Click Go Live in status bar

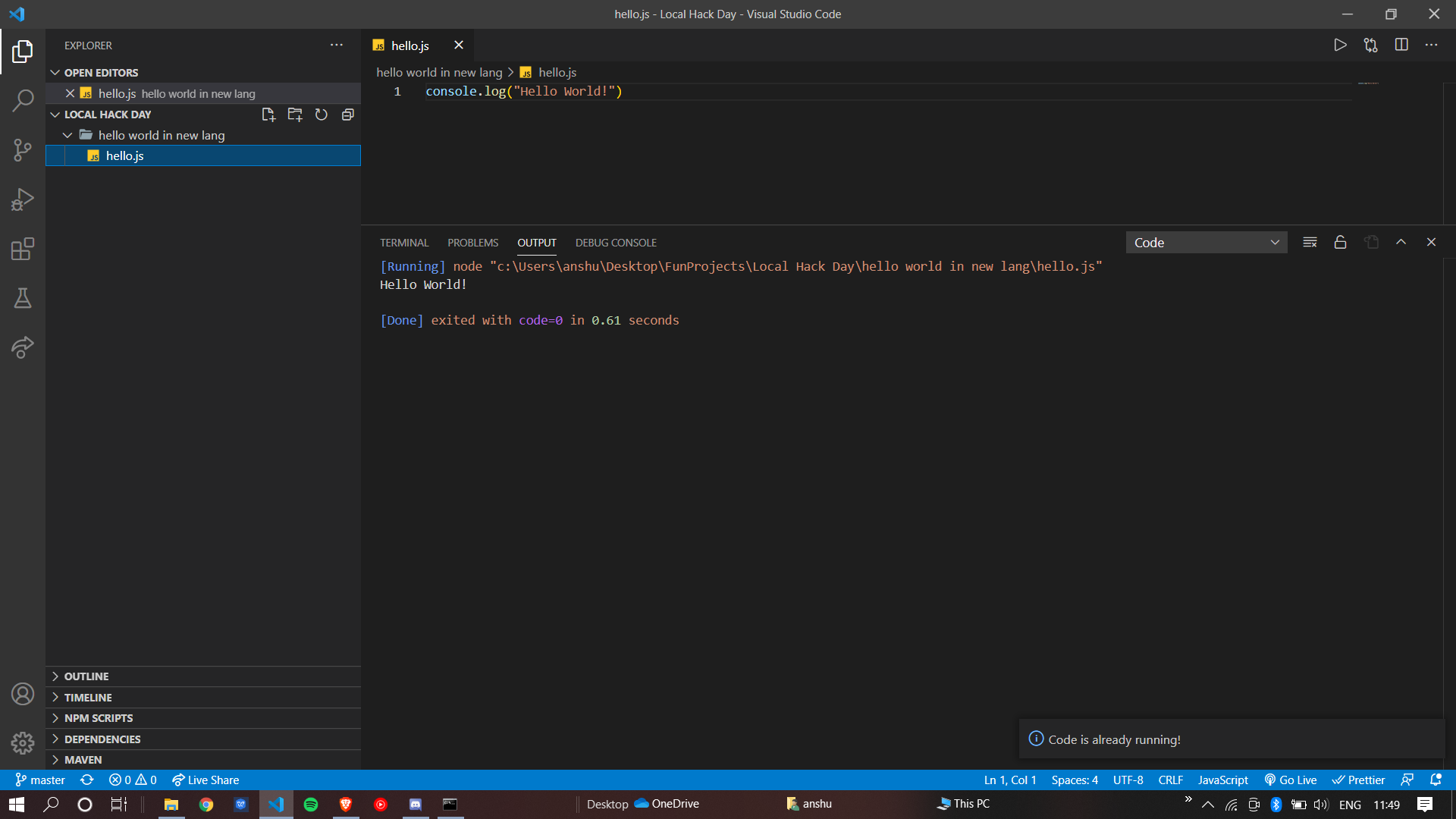pyautogui.click(x=1291, y=780)
